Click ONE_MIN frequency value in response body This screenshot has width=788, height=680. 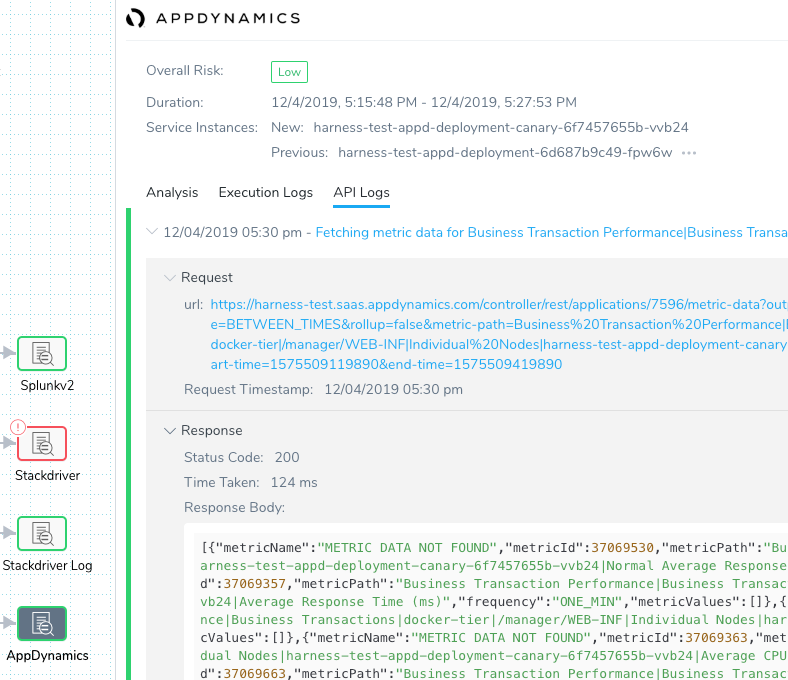pyautogui.click(x=587, y=602)
